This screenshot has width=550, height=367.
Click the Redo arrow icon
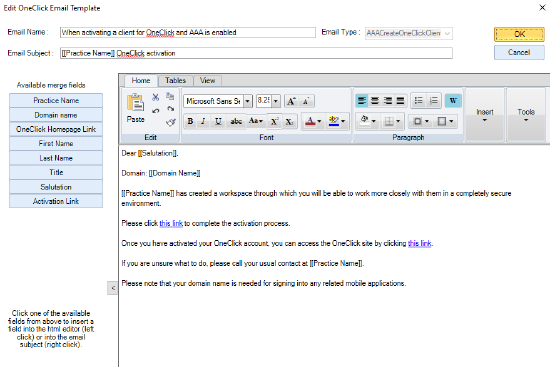pyautogui.click(x=170, y=109)
